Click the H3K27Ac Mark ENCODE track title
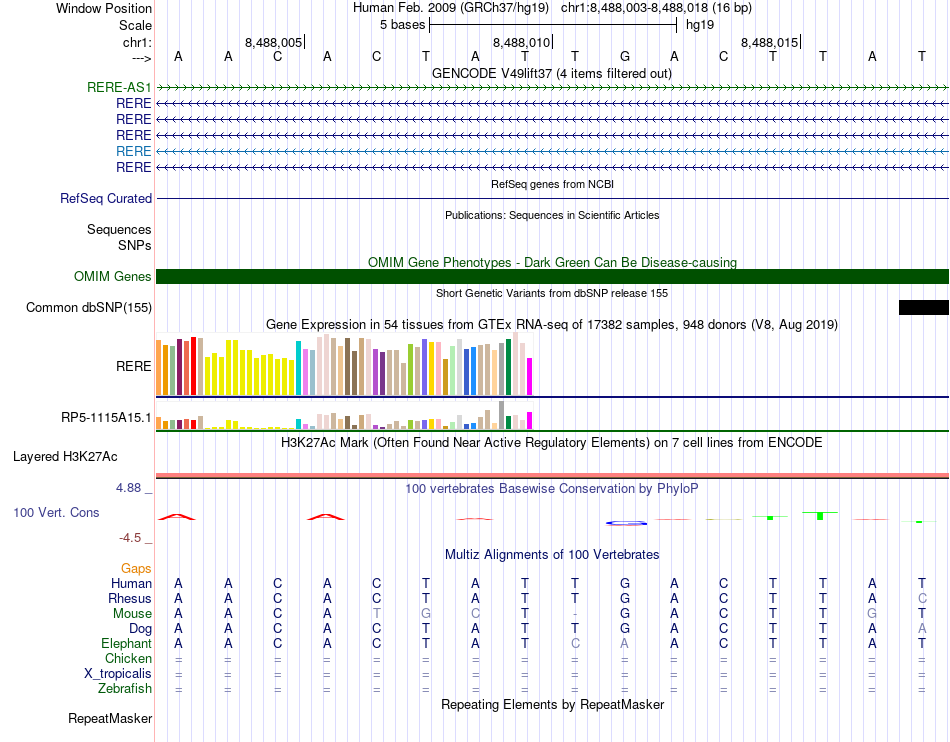Viewport: 950px width, 742px height. pos(551,442)
